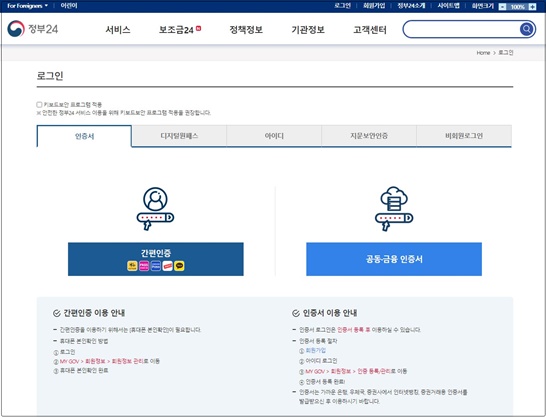Switch to the 지문보안인증 tab
The height and width of the screenshot is (417, 546).
pyautogui.click(x=369, y=136)
